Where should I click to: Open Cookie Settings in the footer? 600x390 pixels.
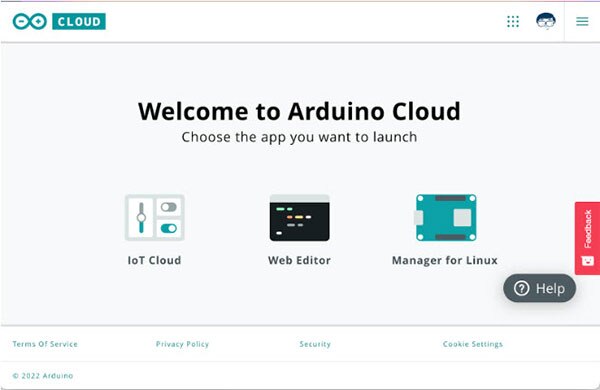pos(473,344)
